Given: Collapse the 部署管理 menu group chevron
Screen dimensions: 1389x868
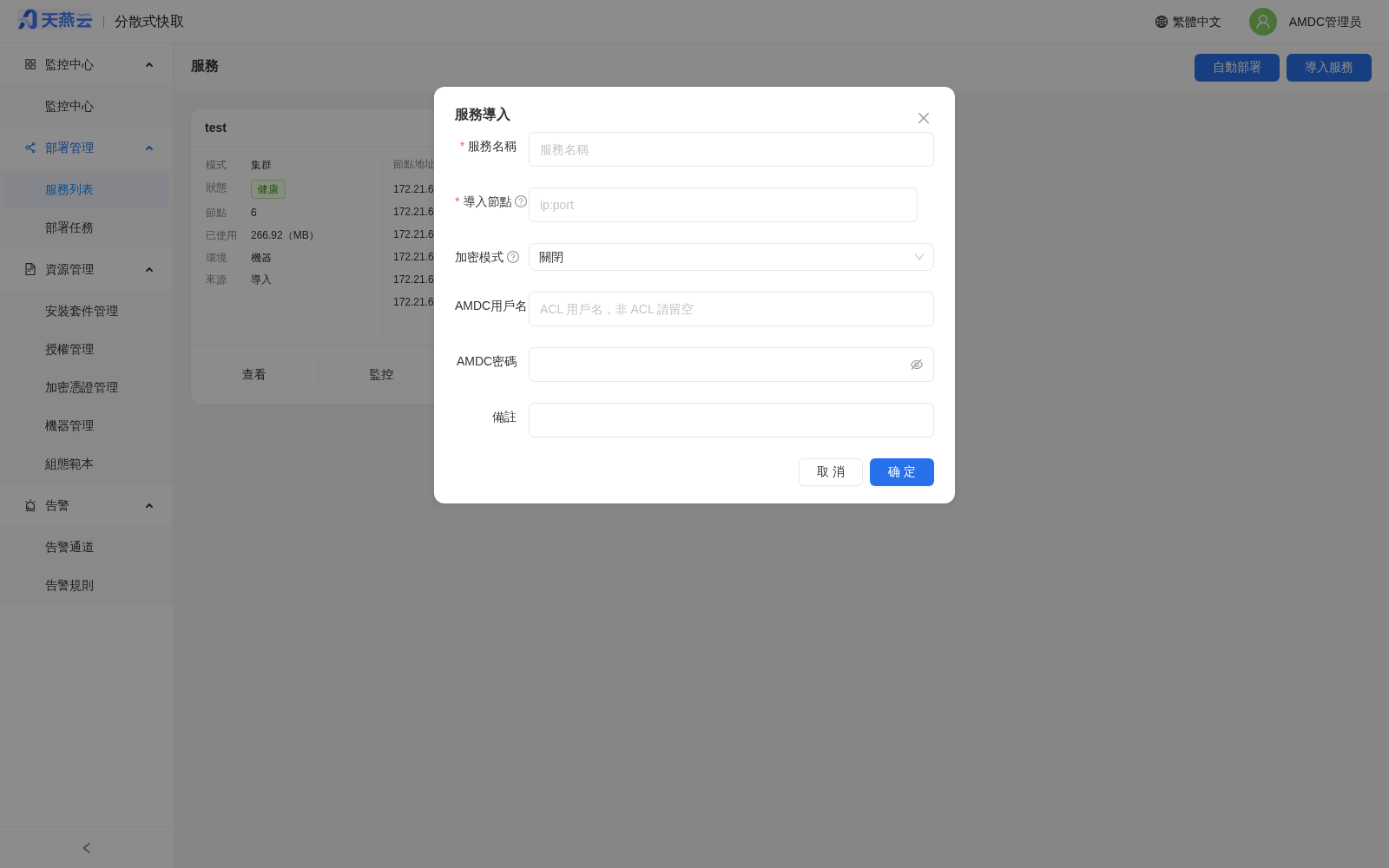Looking at the screenshot, I should (x=149, y=148).
